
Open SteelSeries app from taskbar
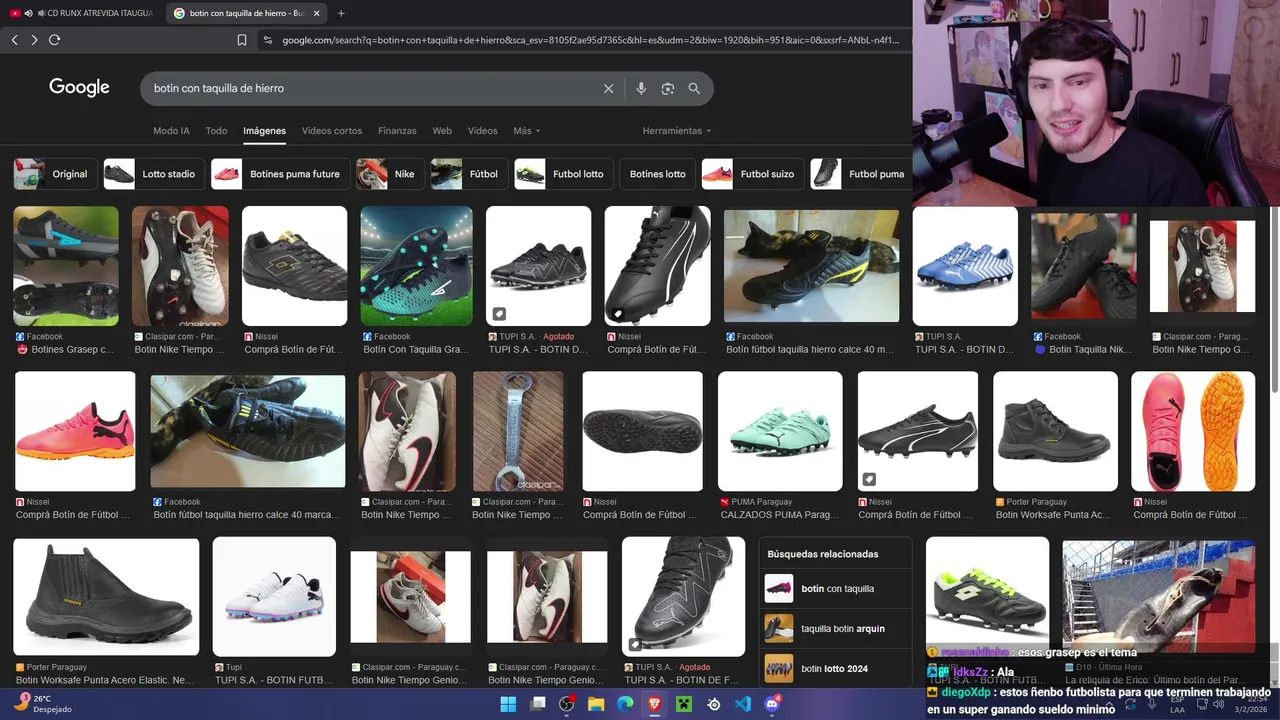coord(714,704)
